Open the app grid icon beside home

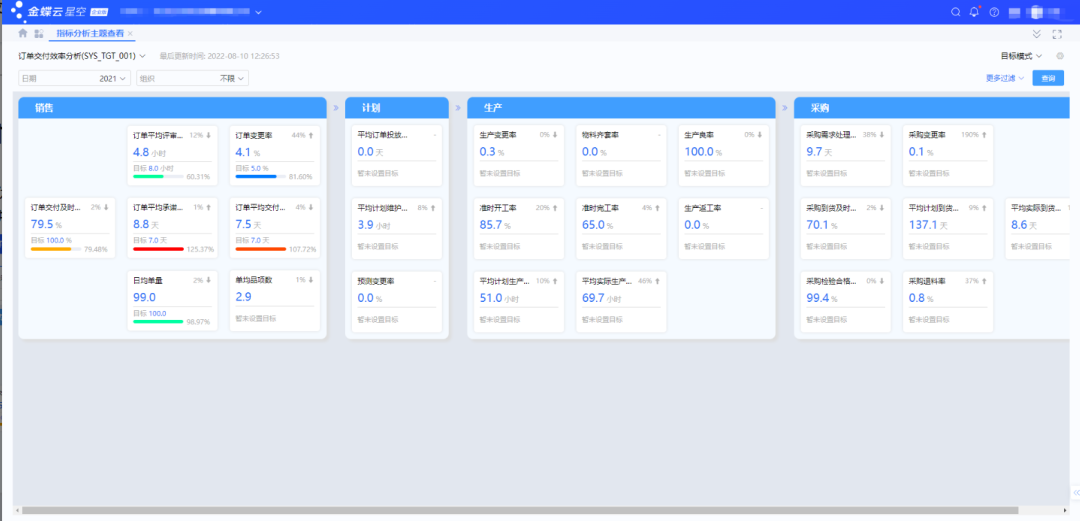(x=39, y=33)
